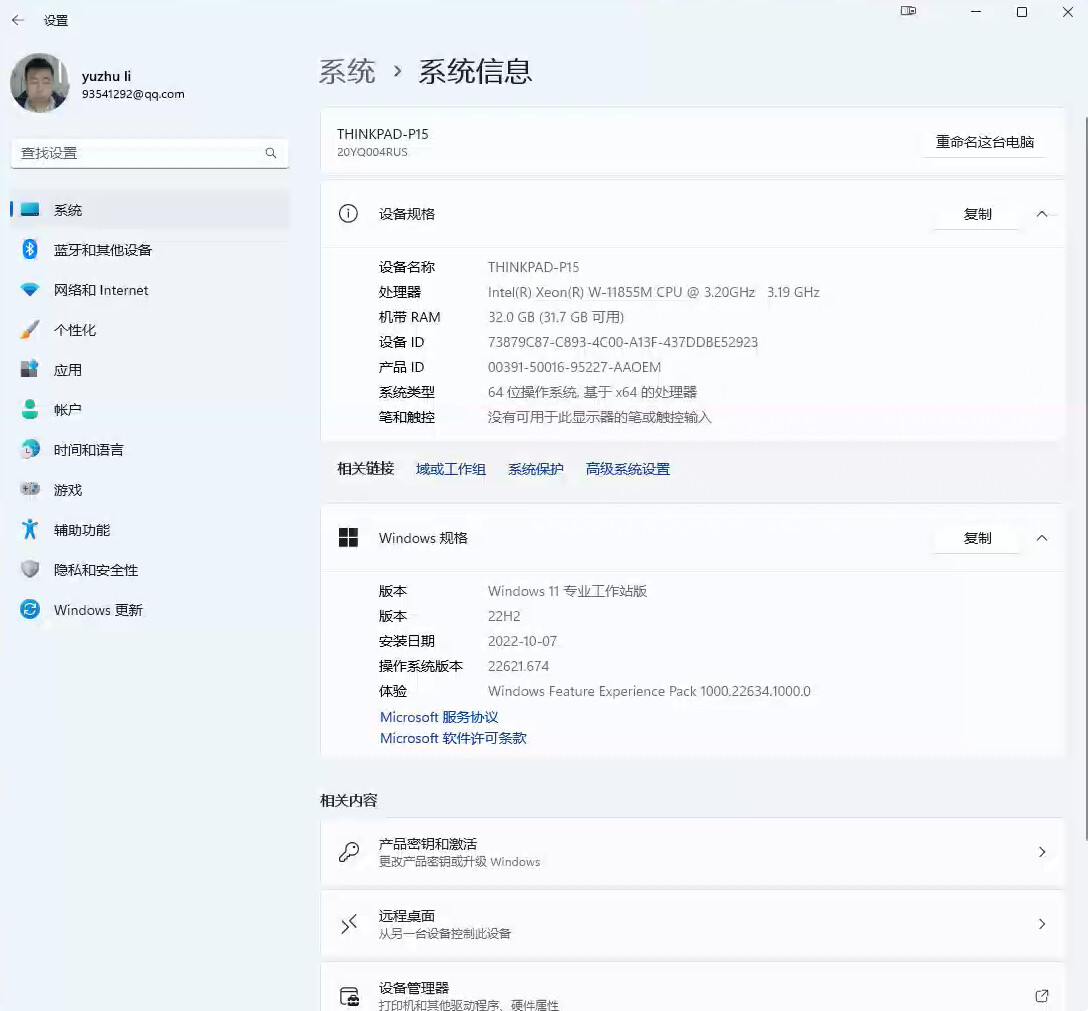Open the globe-clock icon for 时间和语言
Screen dimensions: 1088x1011
30,450
